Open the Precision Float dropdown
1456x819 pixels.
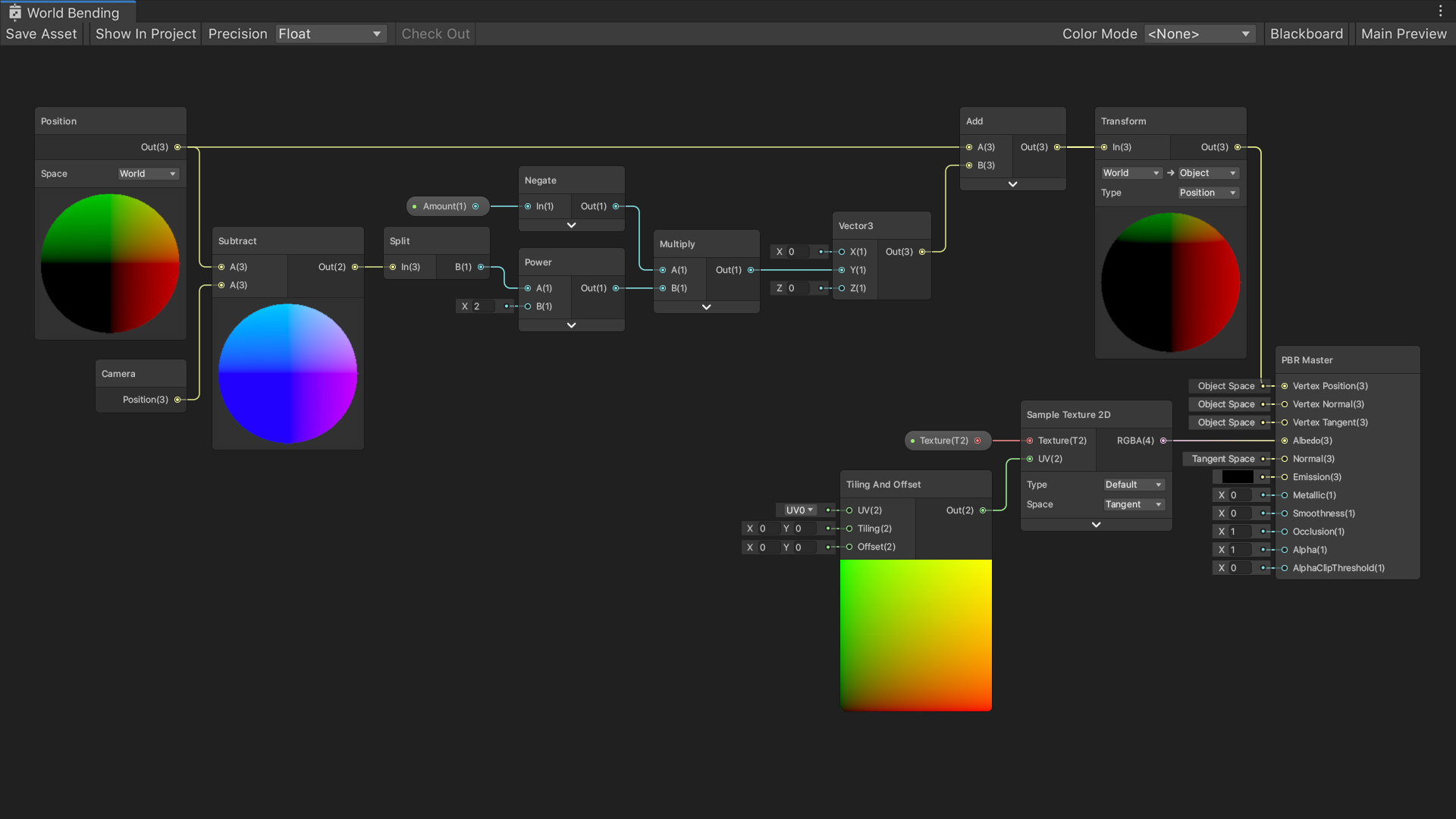(x=331, y=34)
